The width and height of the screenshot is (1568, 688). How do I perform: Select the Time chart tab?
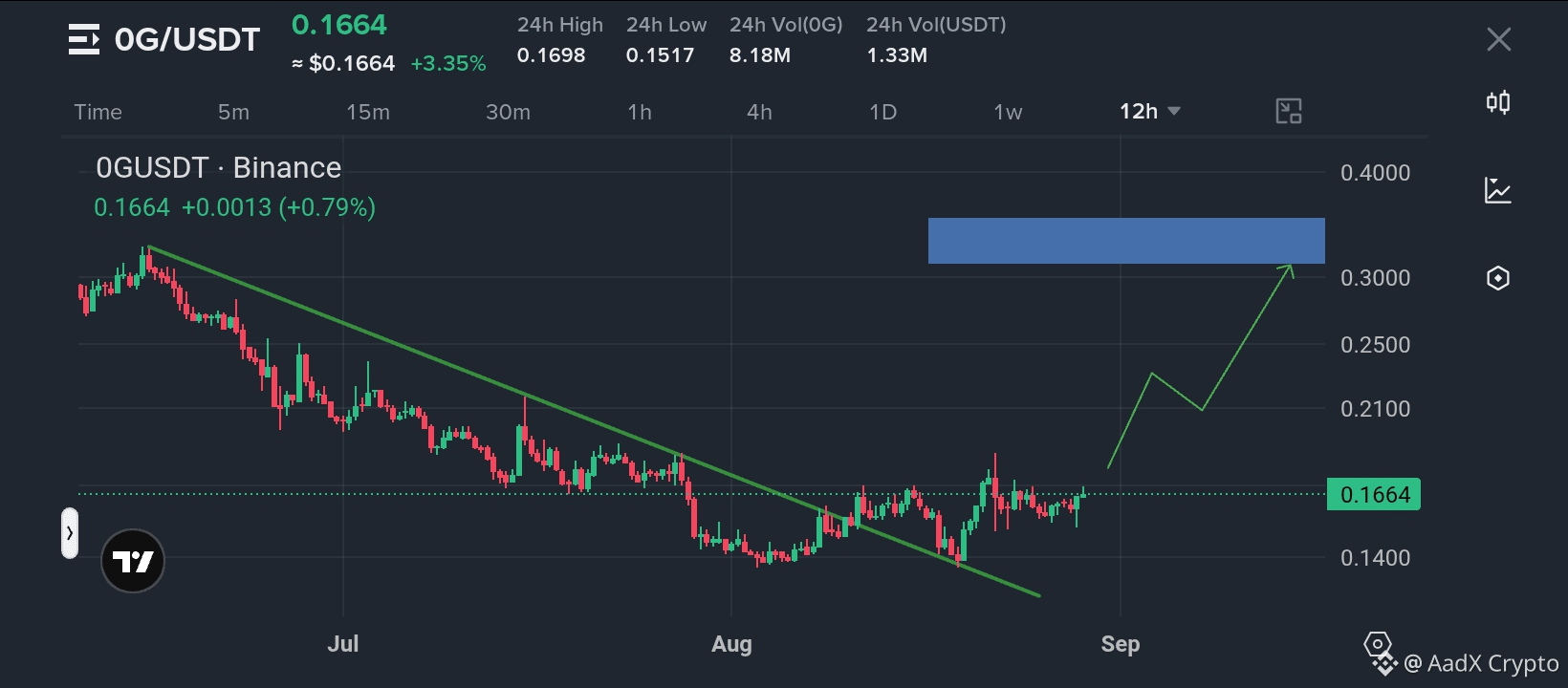[x=98, y=113]
